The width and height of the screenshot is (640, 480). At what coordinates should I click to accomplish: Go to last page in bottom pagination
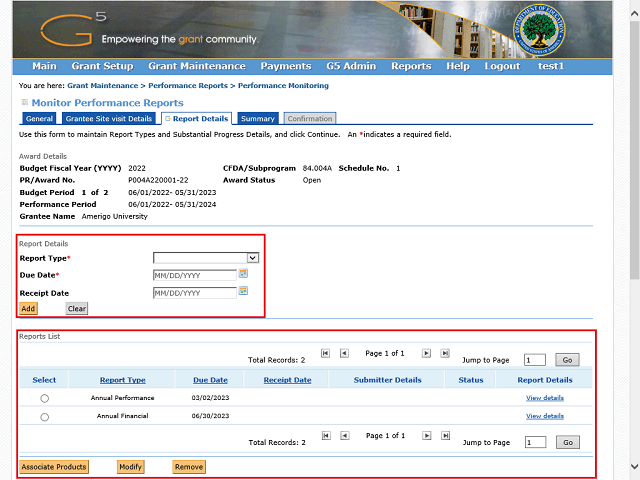pos(446,436)
